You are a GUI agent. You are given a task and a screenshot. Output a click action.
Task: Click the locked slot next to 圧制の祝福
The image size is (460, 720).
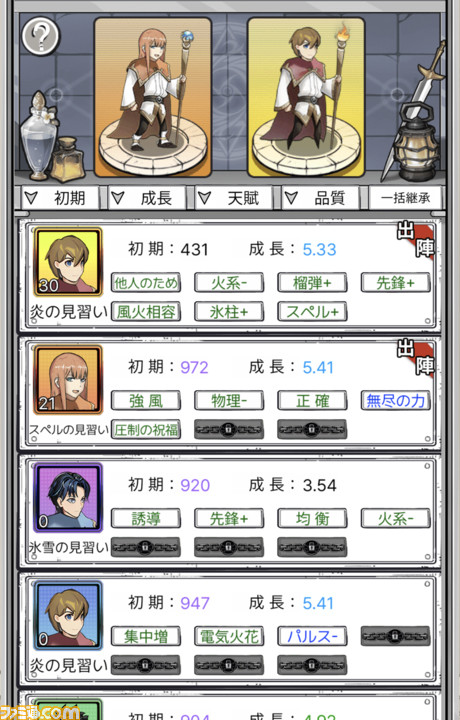pos(229,430)
